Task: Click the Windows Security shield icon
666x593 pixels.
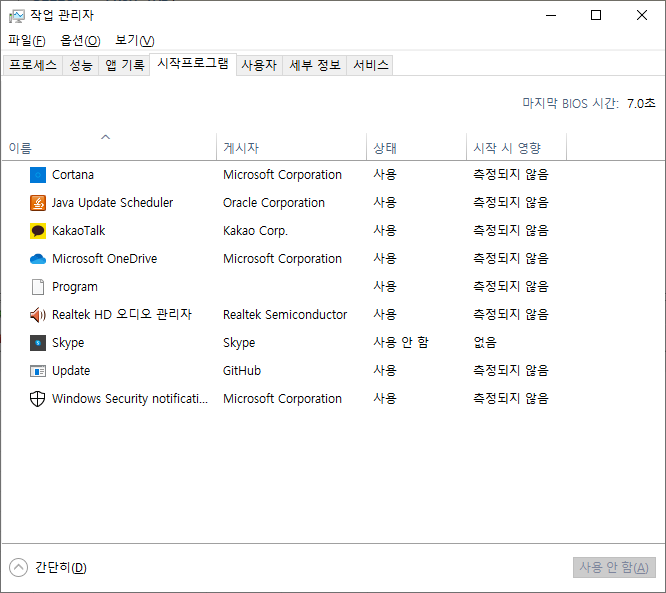Action: [37, 399]
